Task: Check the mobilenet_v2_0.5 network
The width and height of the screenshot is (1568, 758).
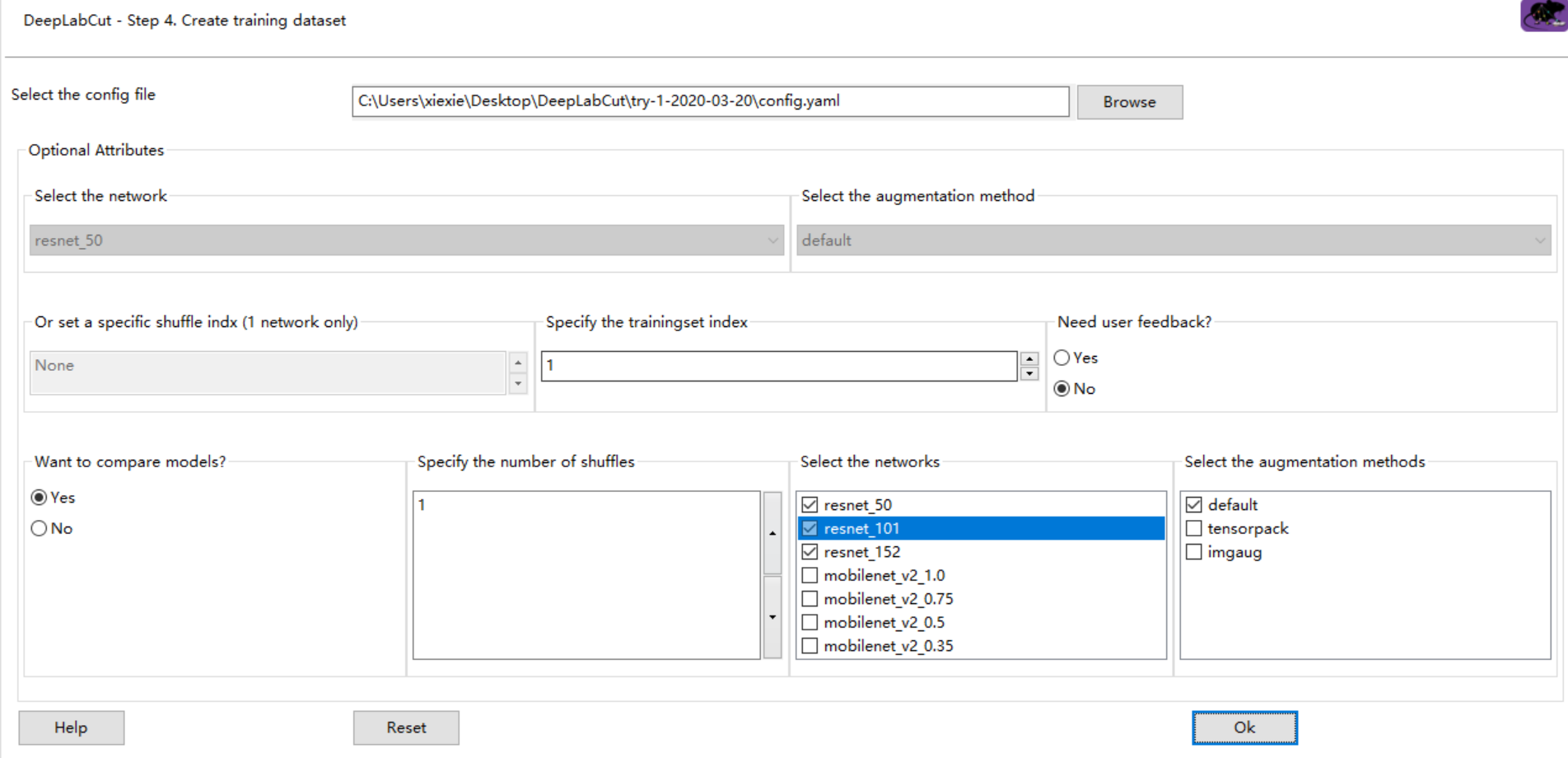Action: 810,623
